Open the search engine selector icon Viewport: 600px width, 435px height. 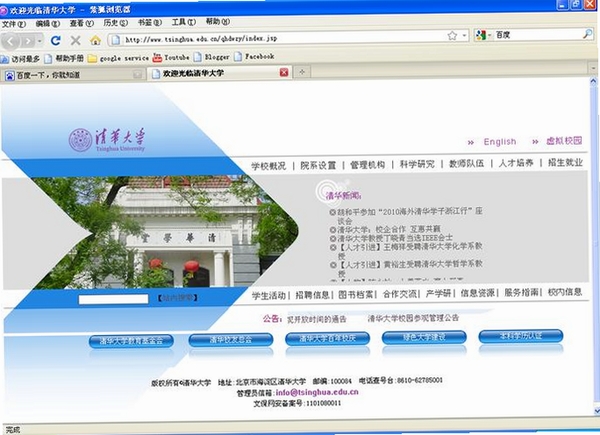[x=480, y=35]
